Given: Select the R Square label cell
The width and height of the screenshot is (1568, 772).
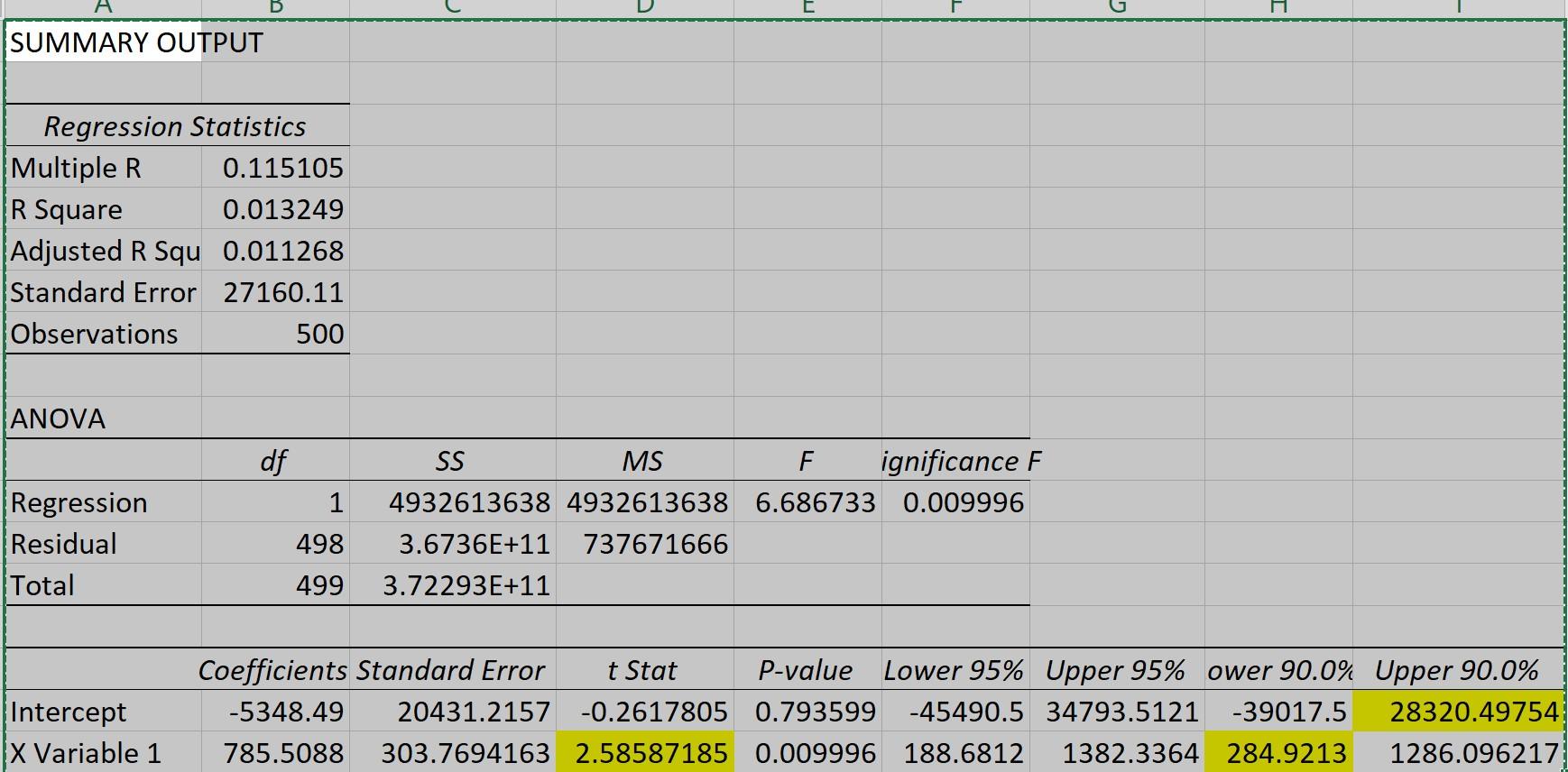Looking at the screenshot, I should coord(104,208).
